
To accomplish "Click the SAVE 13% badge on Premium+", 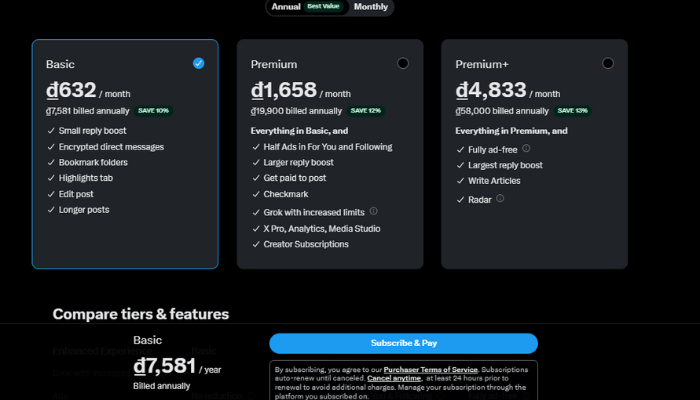I will pos(571,111).
